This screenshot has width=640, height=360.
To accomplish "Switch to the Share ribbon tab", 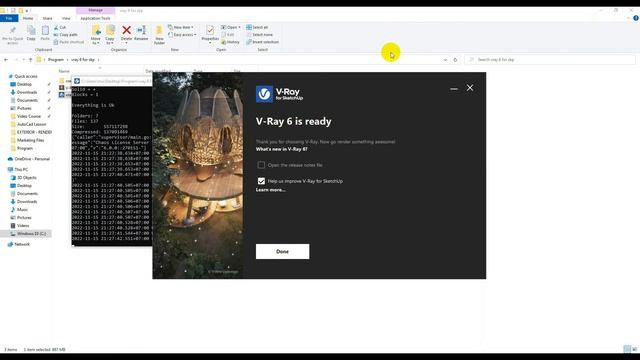I will tap(47, 18).
